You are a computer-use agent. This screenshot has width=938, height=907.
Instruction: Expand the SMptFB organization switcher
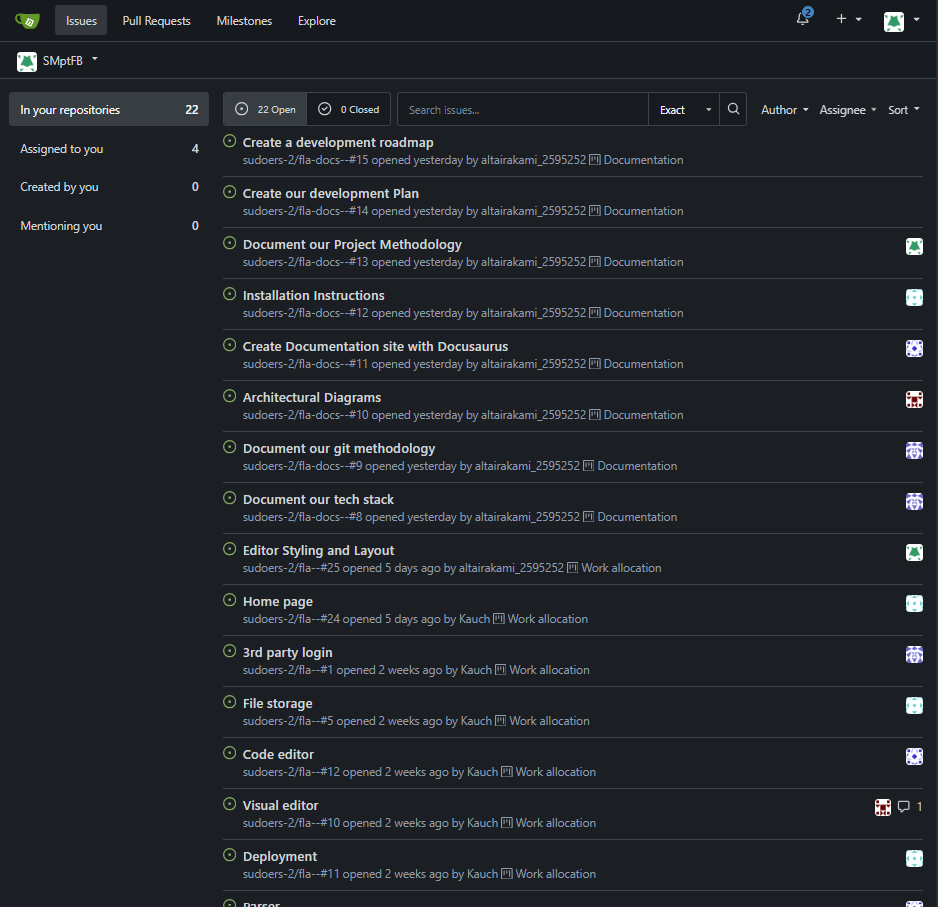[58, 60]
